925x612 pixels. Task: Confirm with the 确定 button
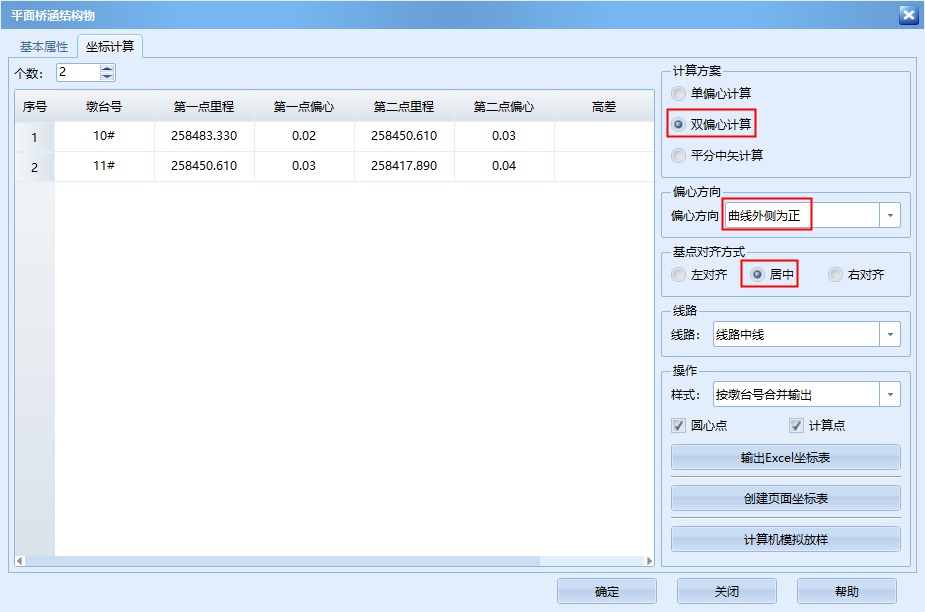[x=606, y=591]
